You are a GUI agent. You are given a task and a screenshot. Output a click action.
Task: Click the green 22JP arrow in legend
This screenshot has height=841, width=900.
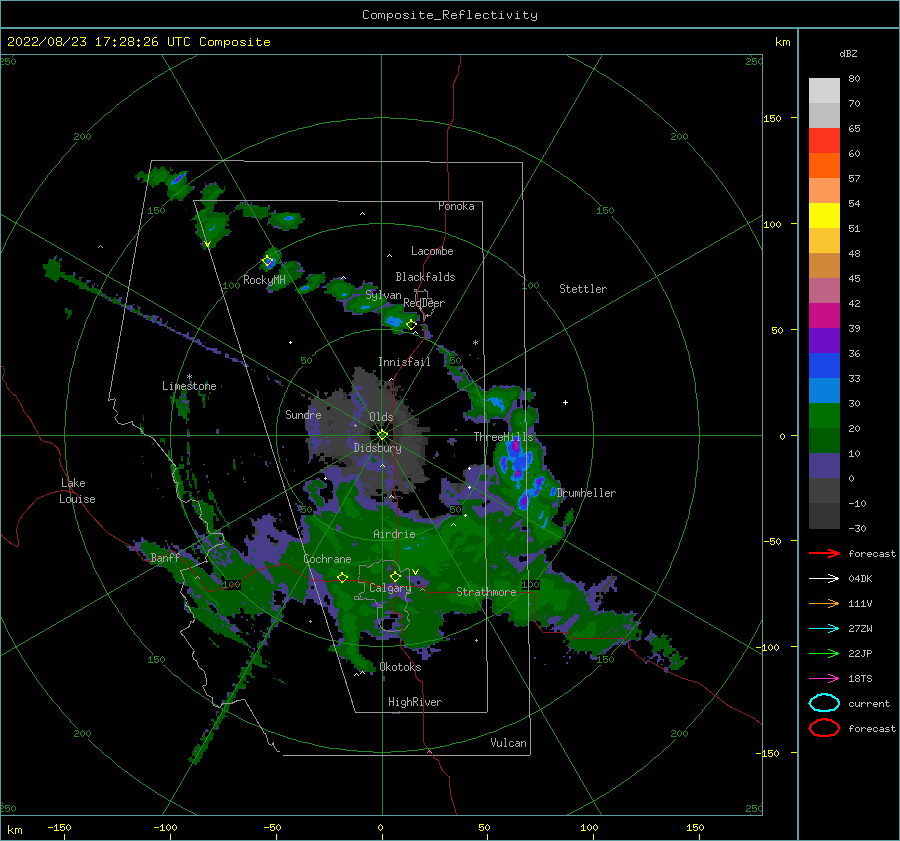tap(824, 653)
